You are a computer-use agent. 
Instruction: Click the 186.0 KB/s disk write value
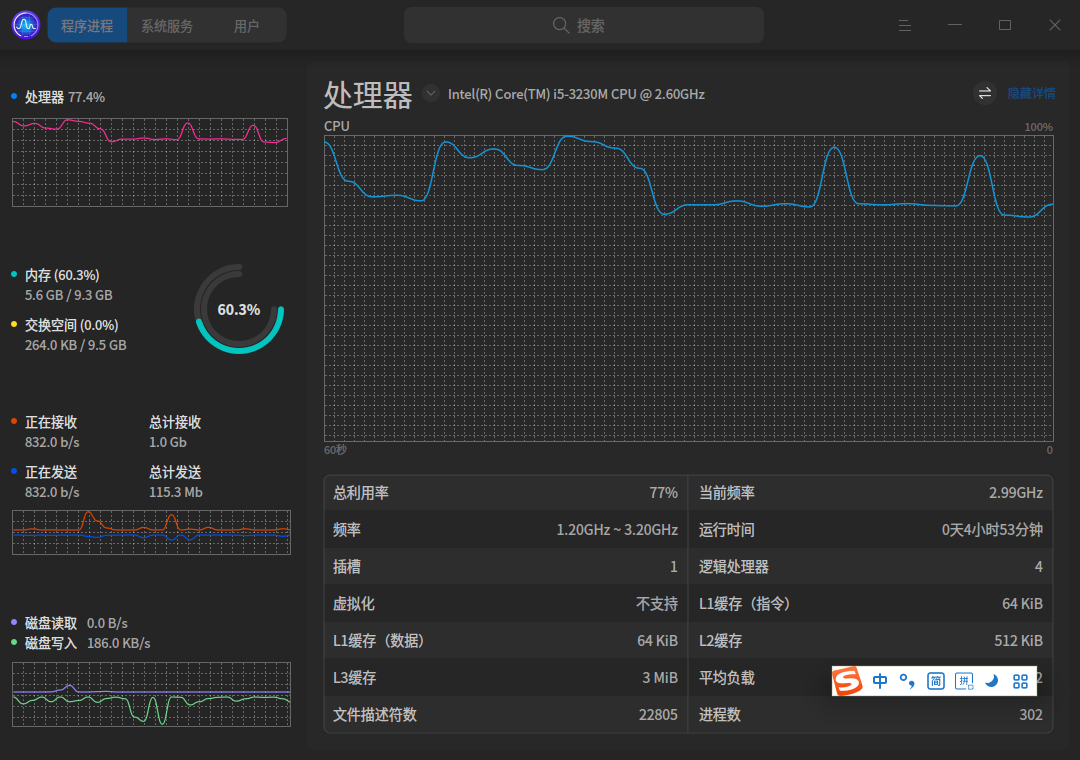(x=118, y=644)
